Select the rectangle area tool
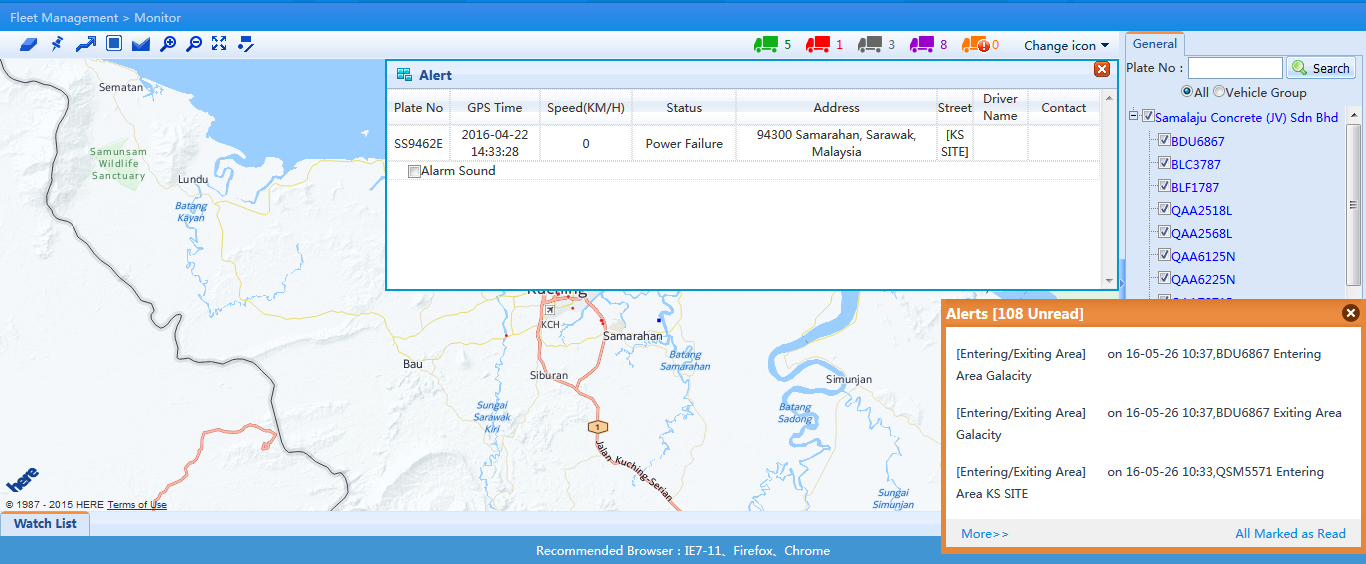 114,44
